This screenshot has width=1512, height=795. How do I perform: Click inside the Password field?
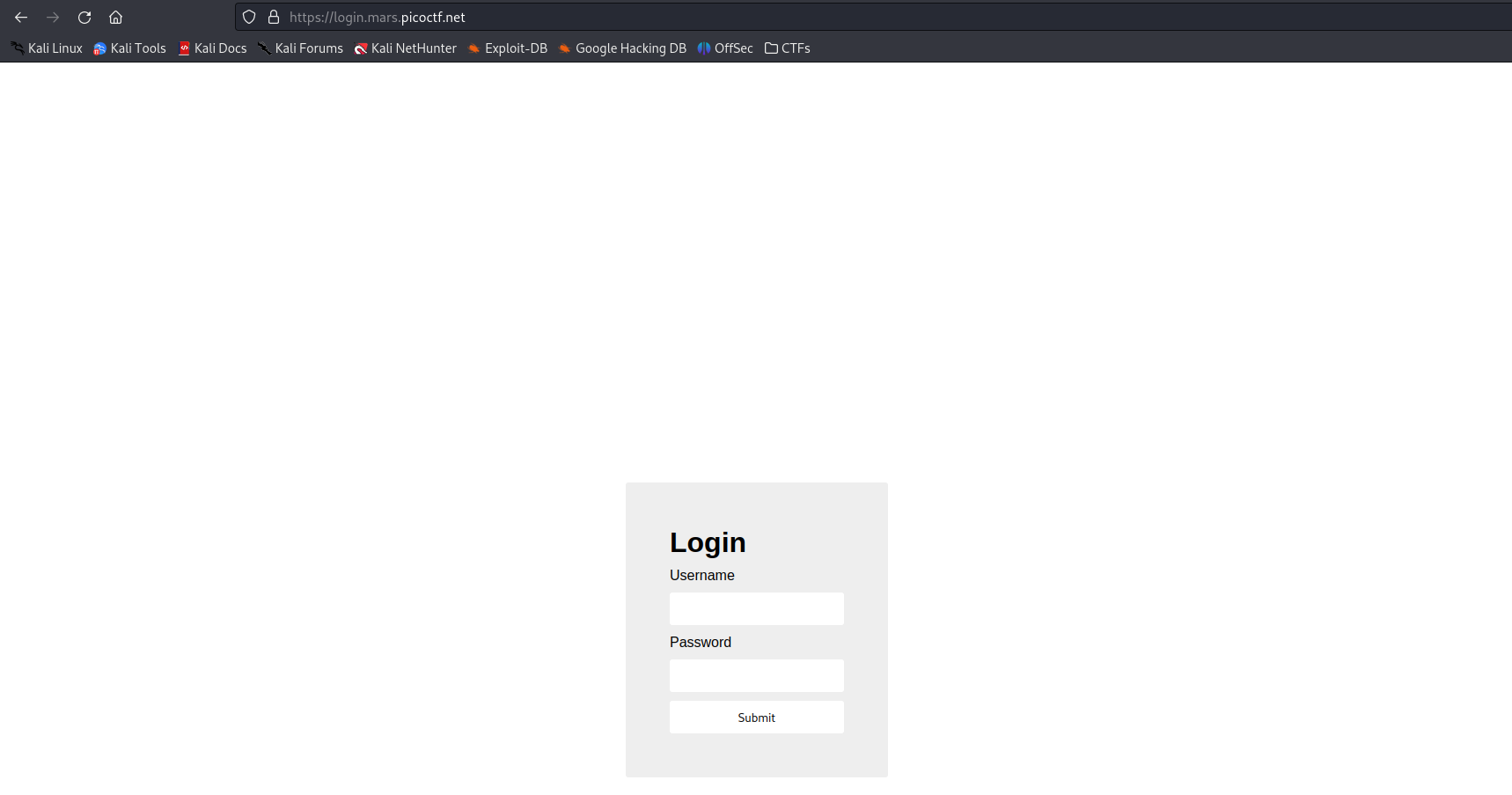(x=756, y=675)
